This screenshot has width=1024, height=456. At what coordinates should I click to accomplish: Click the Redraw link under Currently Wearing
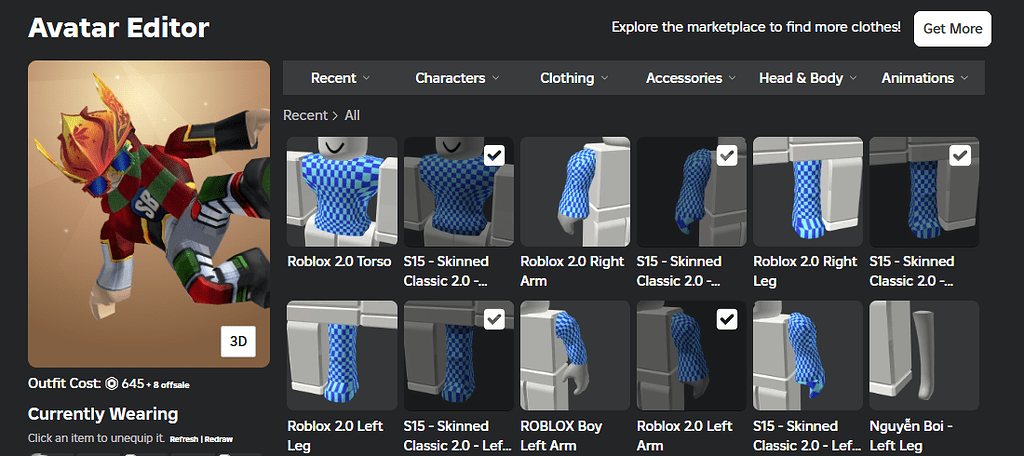click(x=219, y=439)
